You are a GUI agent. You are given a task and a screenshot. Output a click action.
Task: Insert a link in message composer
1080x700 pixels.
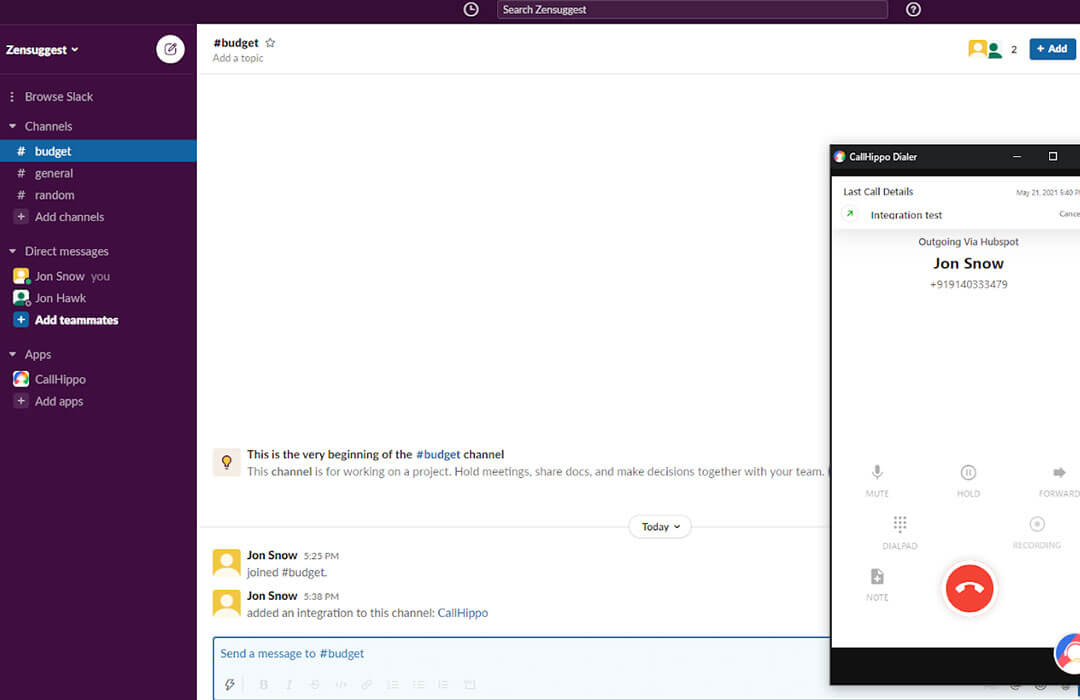tap(366, 684)
